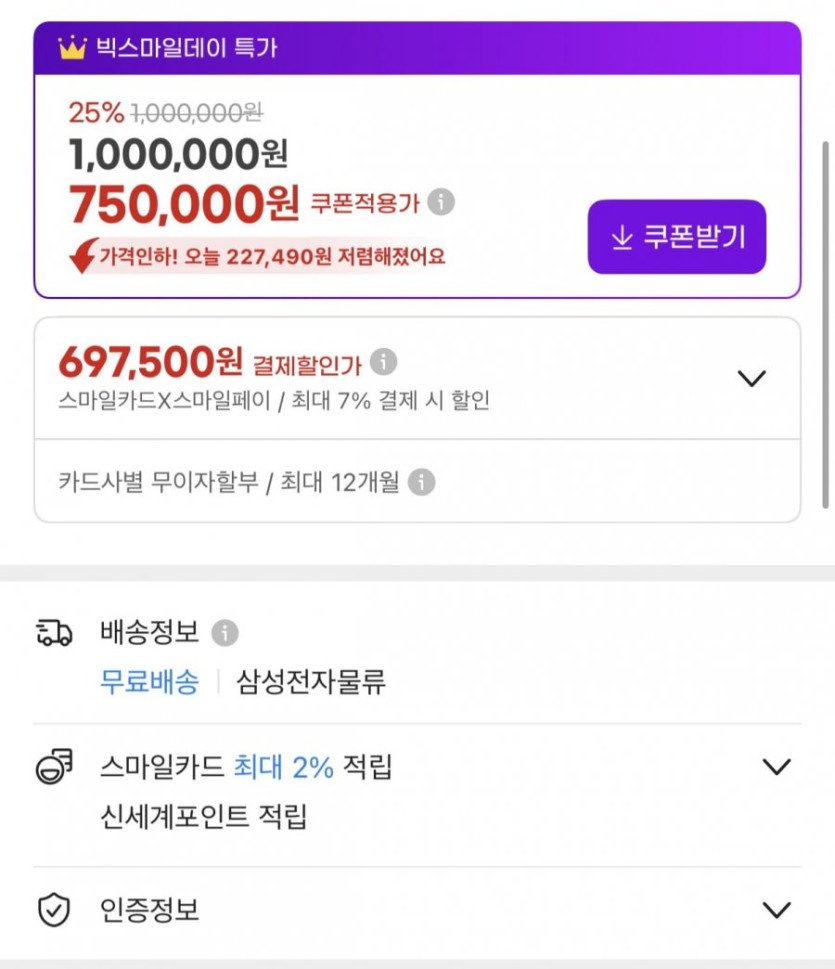The width and height of the screenshot is (835, 969).
Task: Expand the 결제할인가 details chevron
Action: point(751,378)
